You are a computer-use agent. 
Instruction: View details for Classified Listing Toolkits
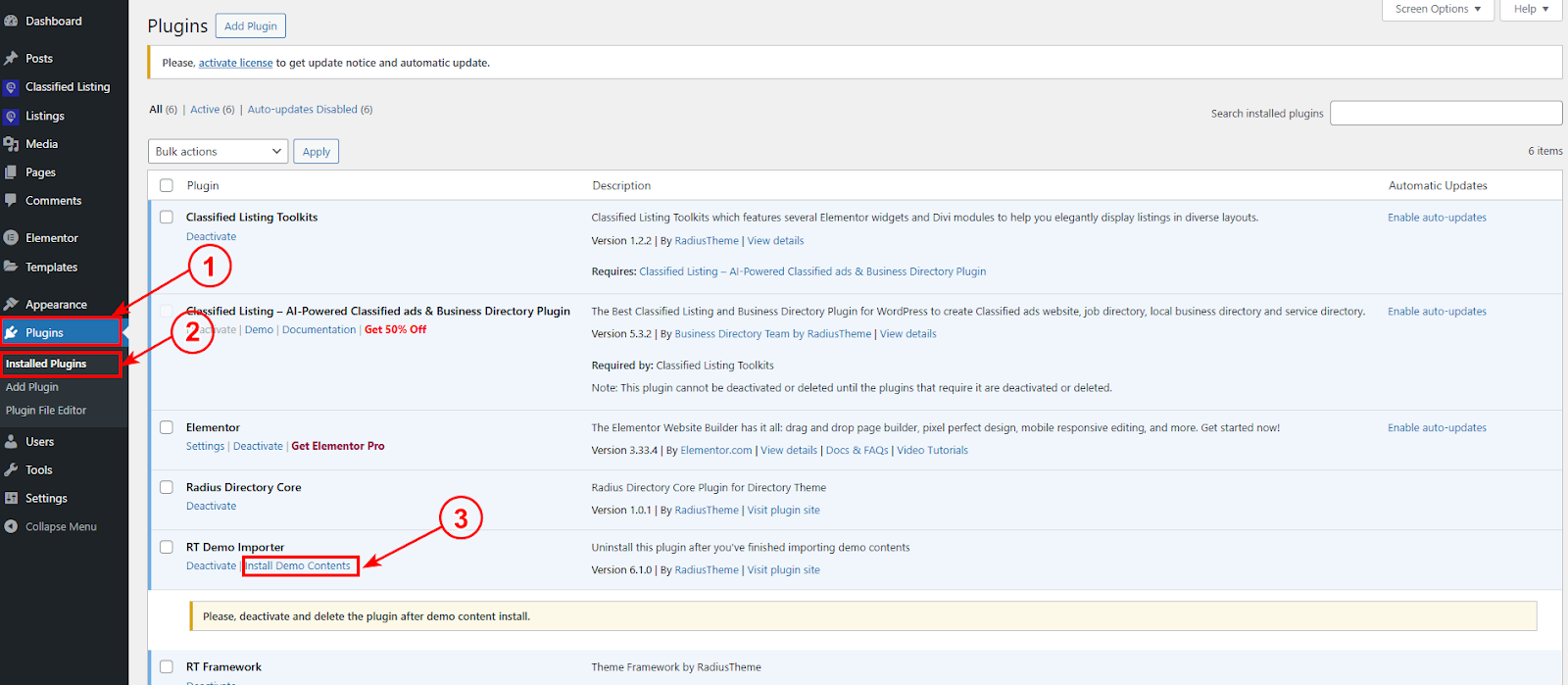tap(775, 240)
